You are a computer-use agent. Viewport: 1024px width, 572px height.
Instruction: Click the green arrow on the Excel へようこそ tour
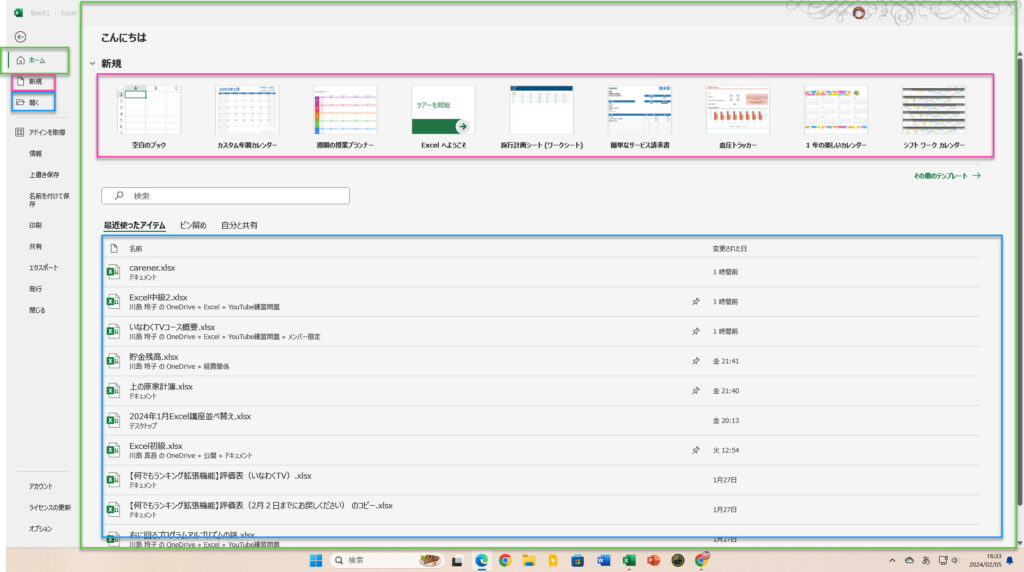click(x=462, y=126)
